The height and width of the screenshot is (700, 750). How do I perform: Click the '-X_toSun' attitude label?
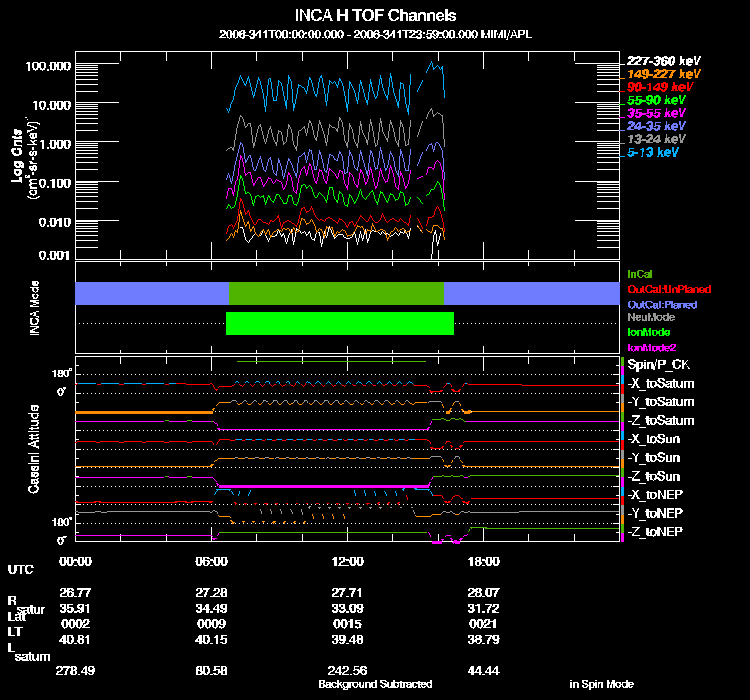point(653,439)
